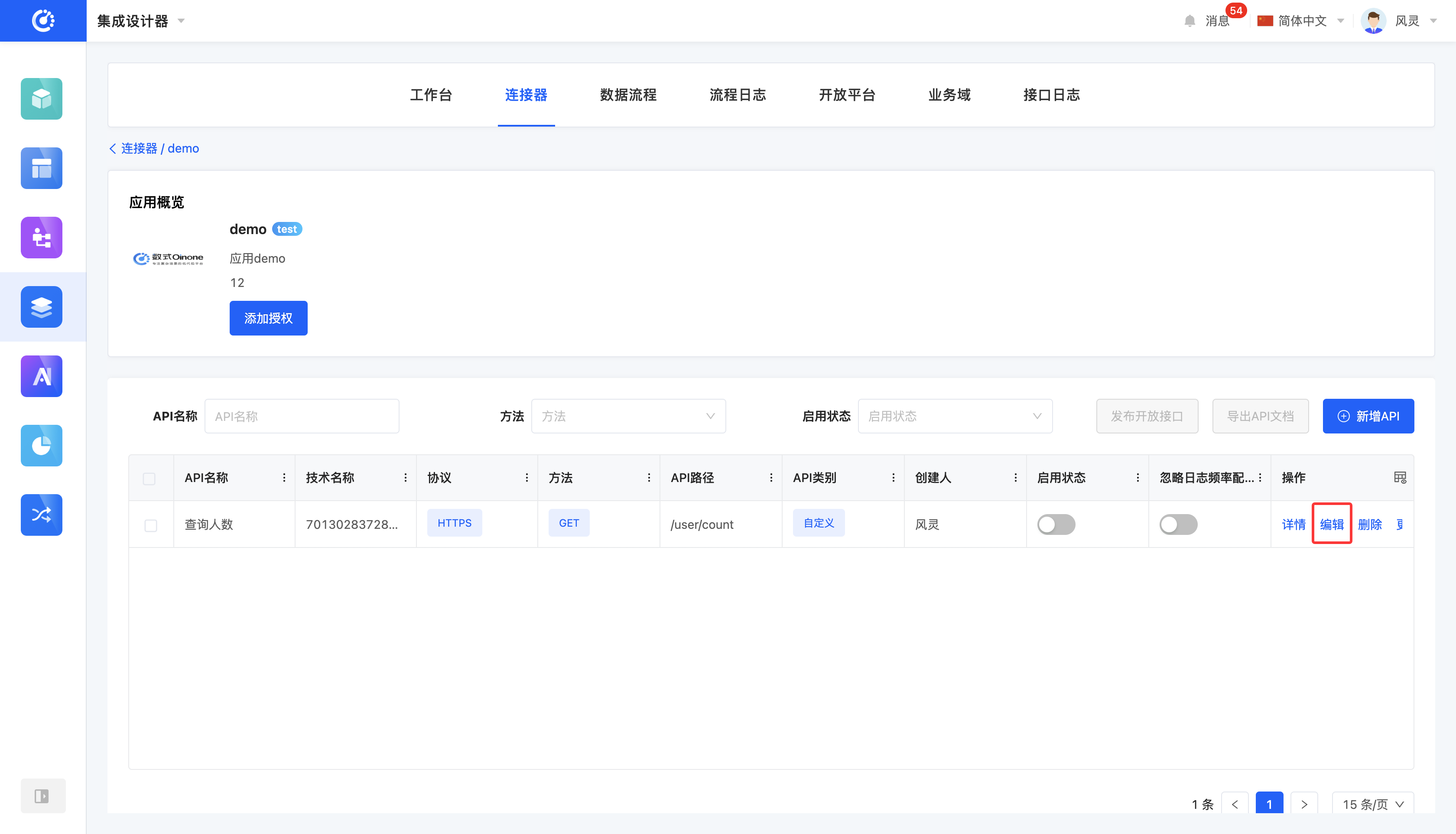This screenshot has height=834, width=1456.
Task: Focus the API名称 search input field
Action: (302, 417)
